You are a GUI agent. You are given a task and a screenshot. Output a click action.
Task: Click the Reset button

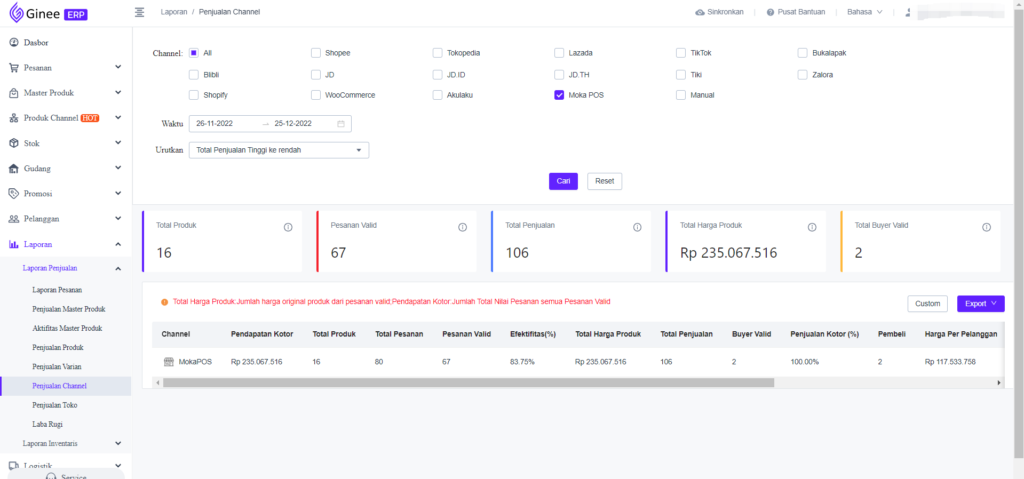[605, 181]
